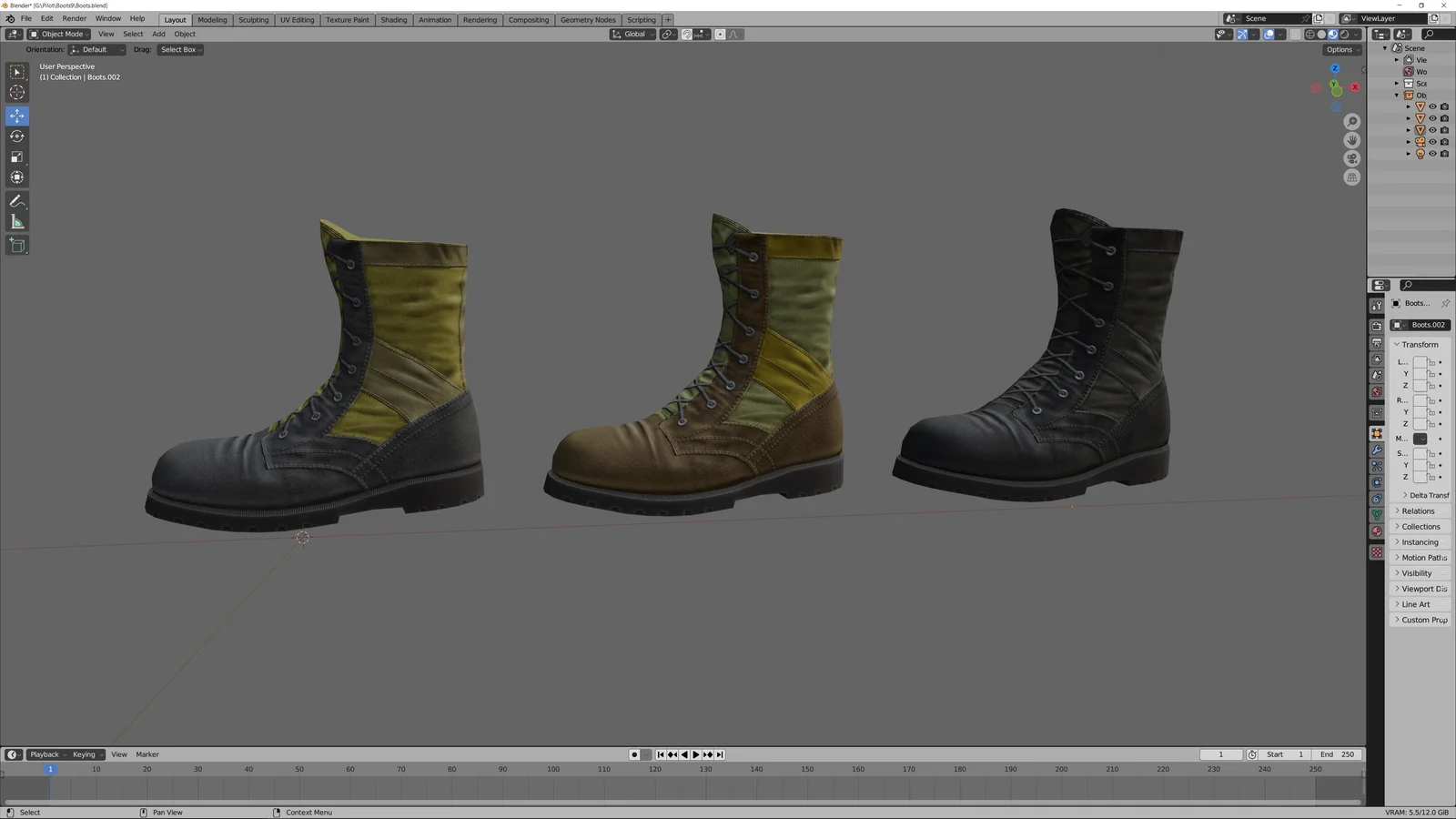Click the Options button in the viewport header
This screenshot has width=1456, height=819.
pos(1340,49)
